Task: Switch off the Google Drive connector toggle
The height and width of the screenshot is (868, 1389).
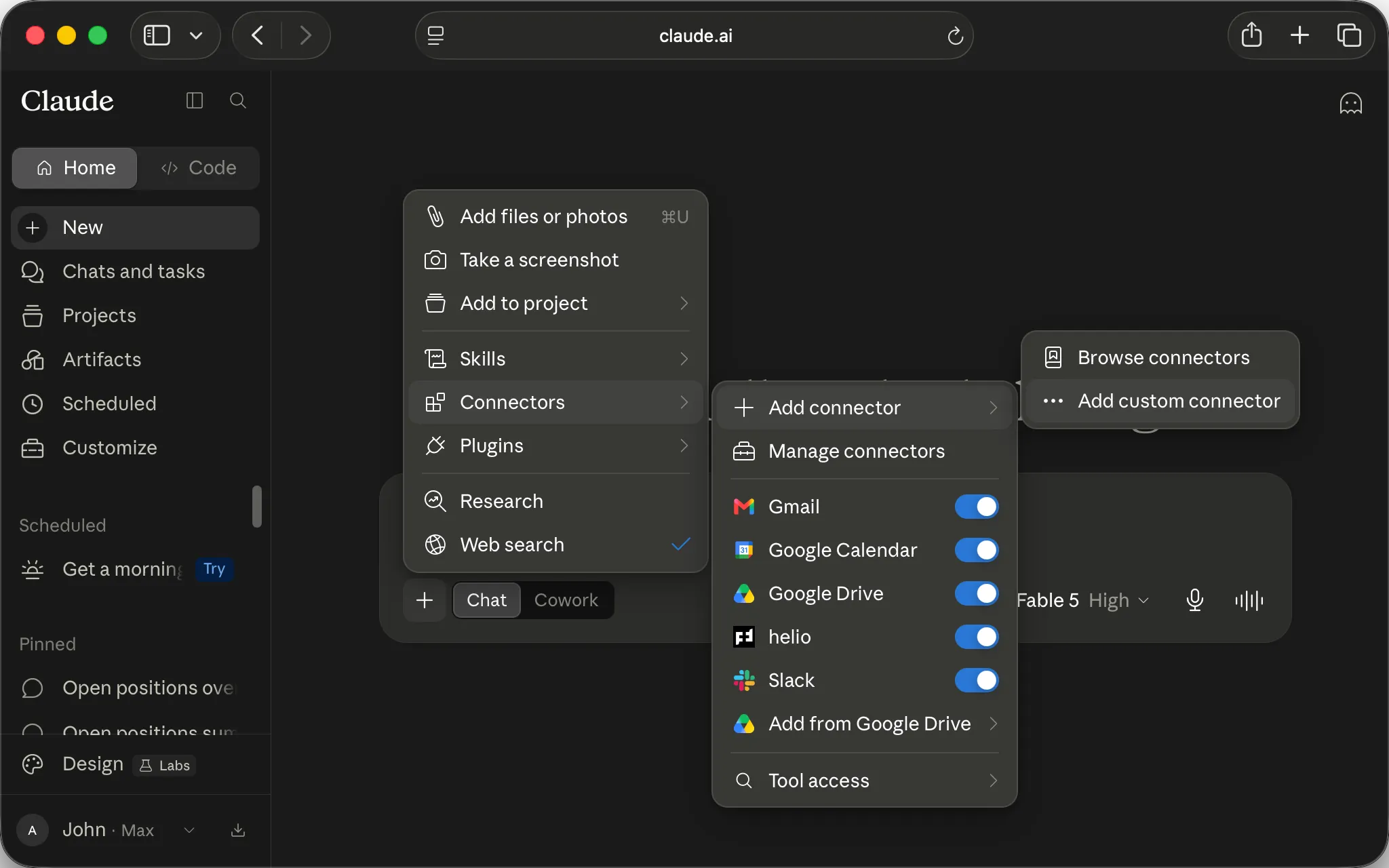Action: click(977, 593)
